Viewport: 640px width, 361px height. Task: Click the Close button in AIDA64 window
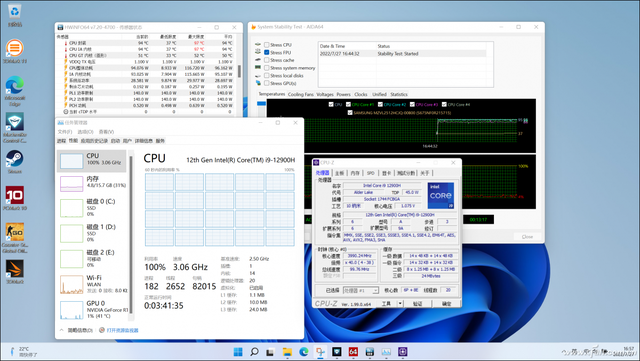[x=527, y=236]
